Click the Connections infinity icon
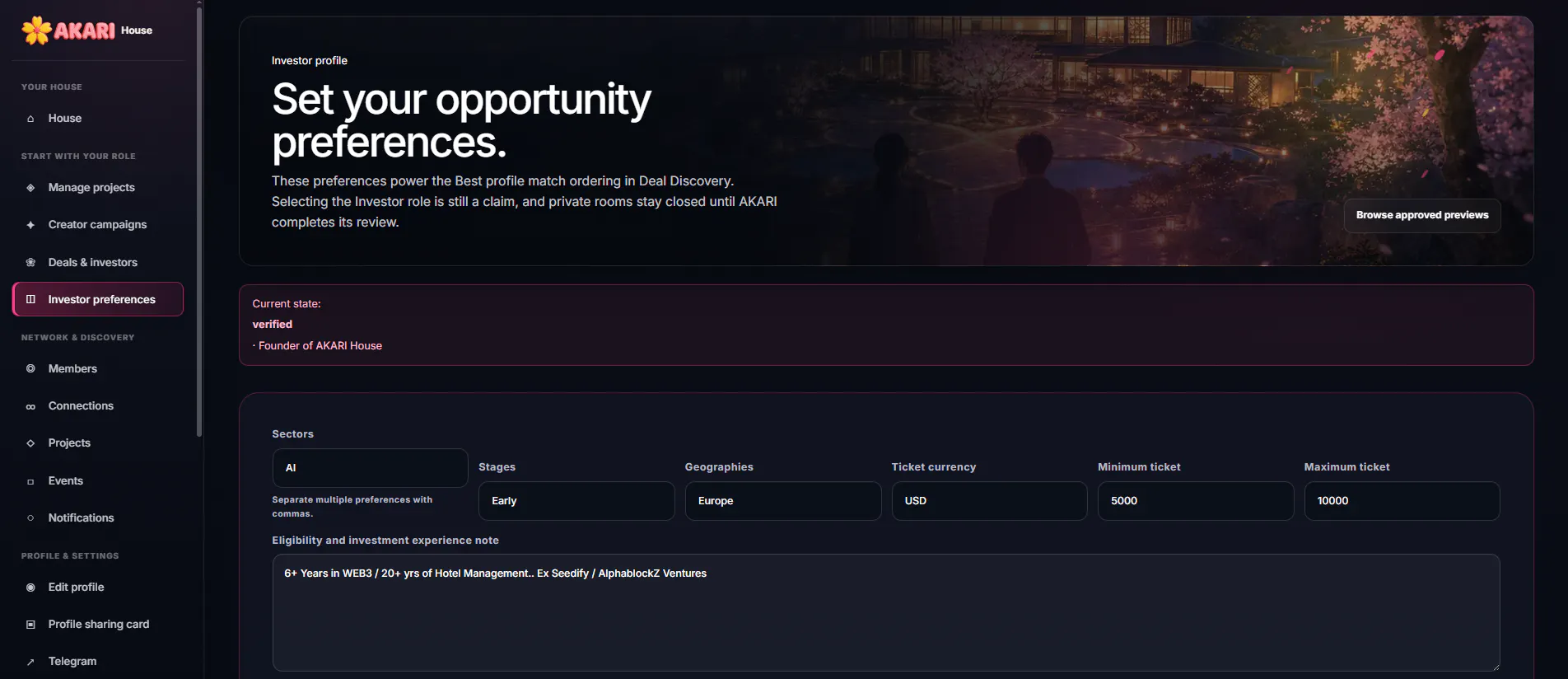1568x679 pixels. (30, 406)
